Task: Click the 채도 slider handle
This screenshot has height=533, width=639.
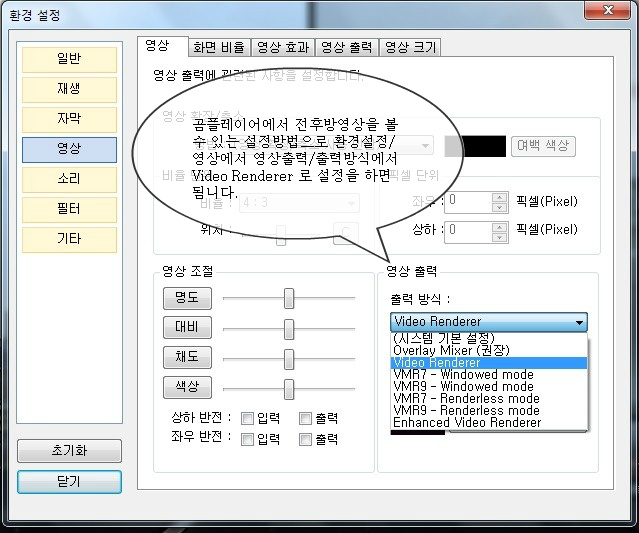Action: [x=289, y=359]
